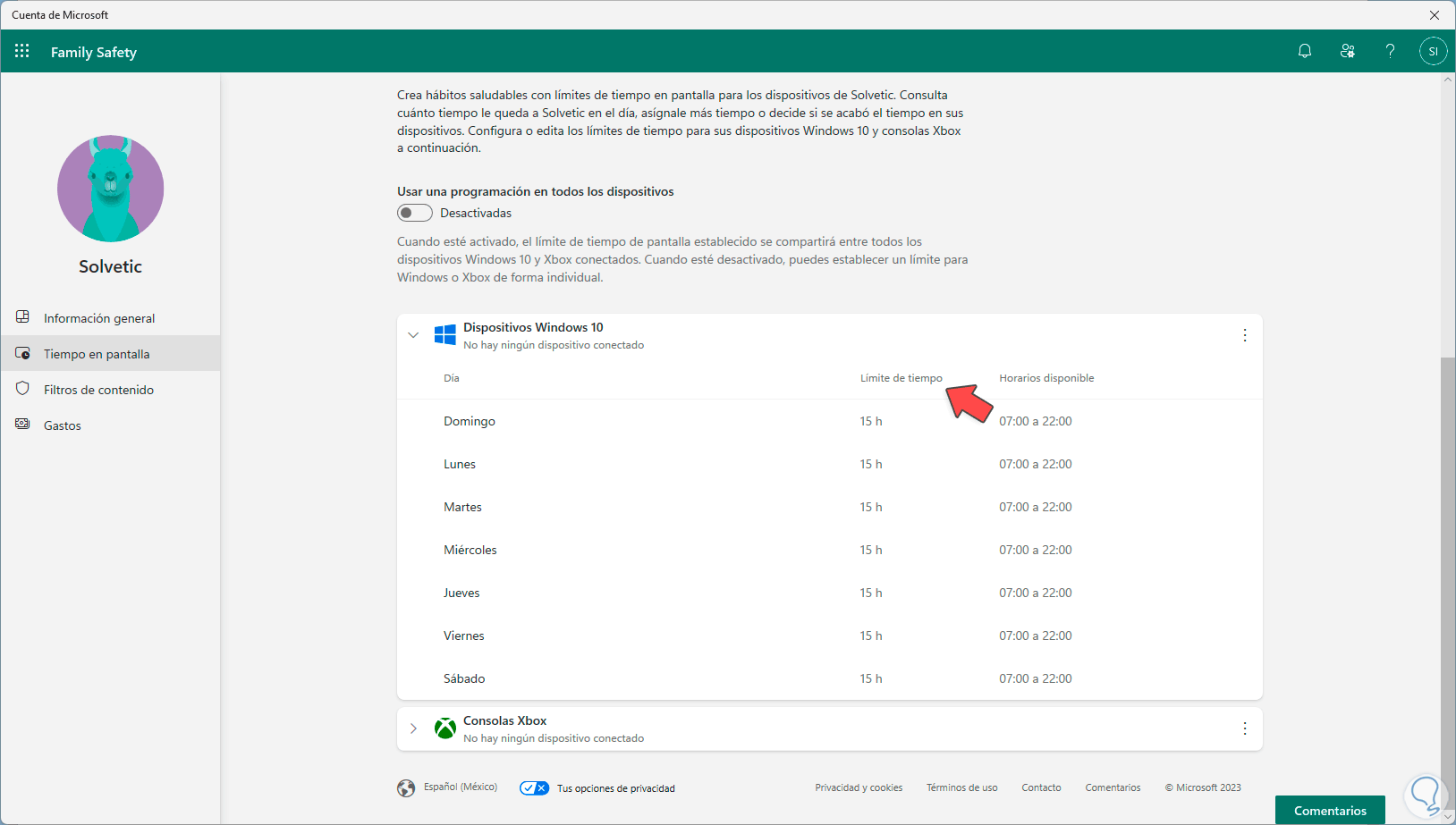Viewport: 1456px width, 825px height.
Task: Click the green Comentarios button
Action: pos(1330,810)
